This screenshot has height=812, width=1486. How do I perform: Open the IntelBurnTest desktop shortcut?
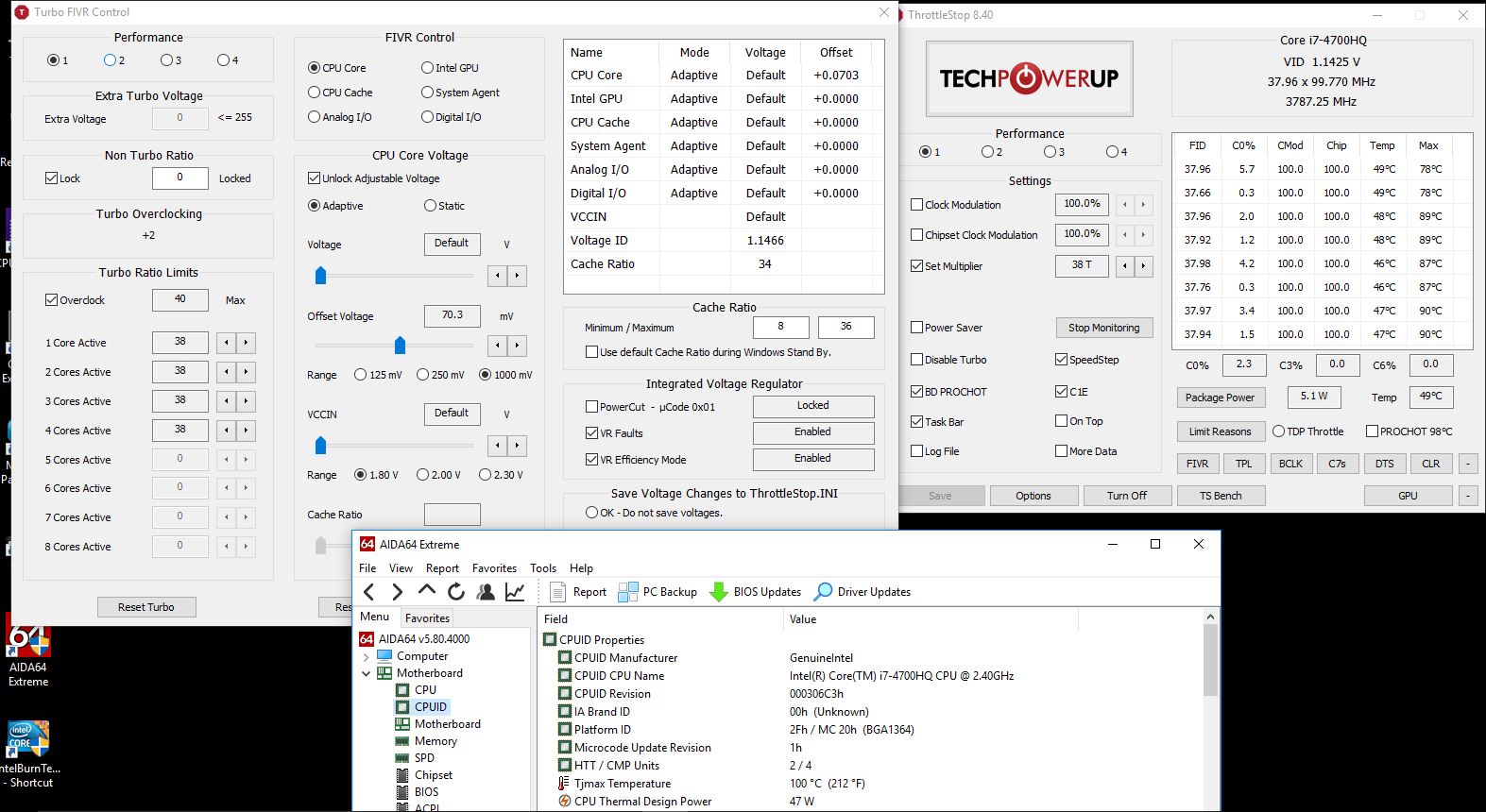pyautogui.click(x=28, y=754)
